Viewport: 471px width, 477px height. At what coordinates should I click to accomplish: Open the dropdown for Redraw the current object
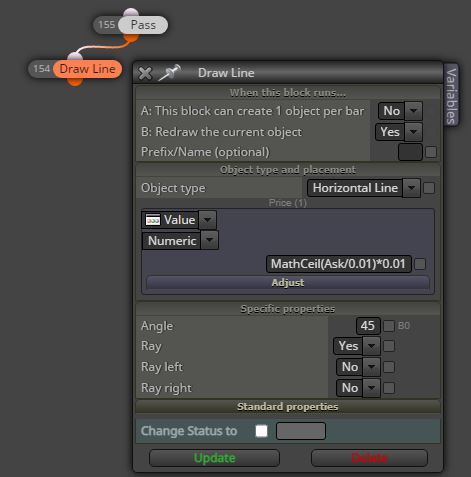click(413, 132)
